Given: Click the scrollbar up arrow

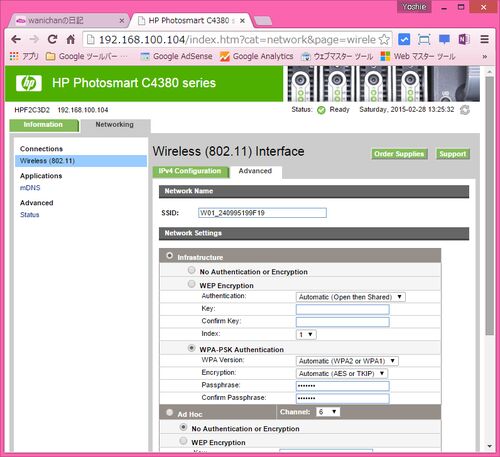Looking at the screenshot, I should click(x=489, y=72).
